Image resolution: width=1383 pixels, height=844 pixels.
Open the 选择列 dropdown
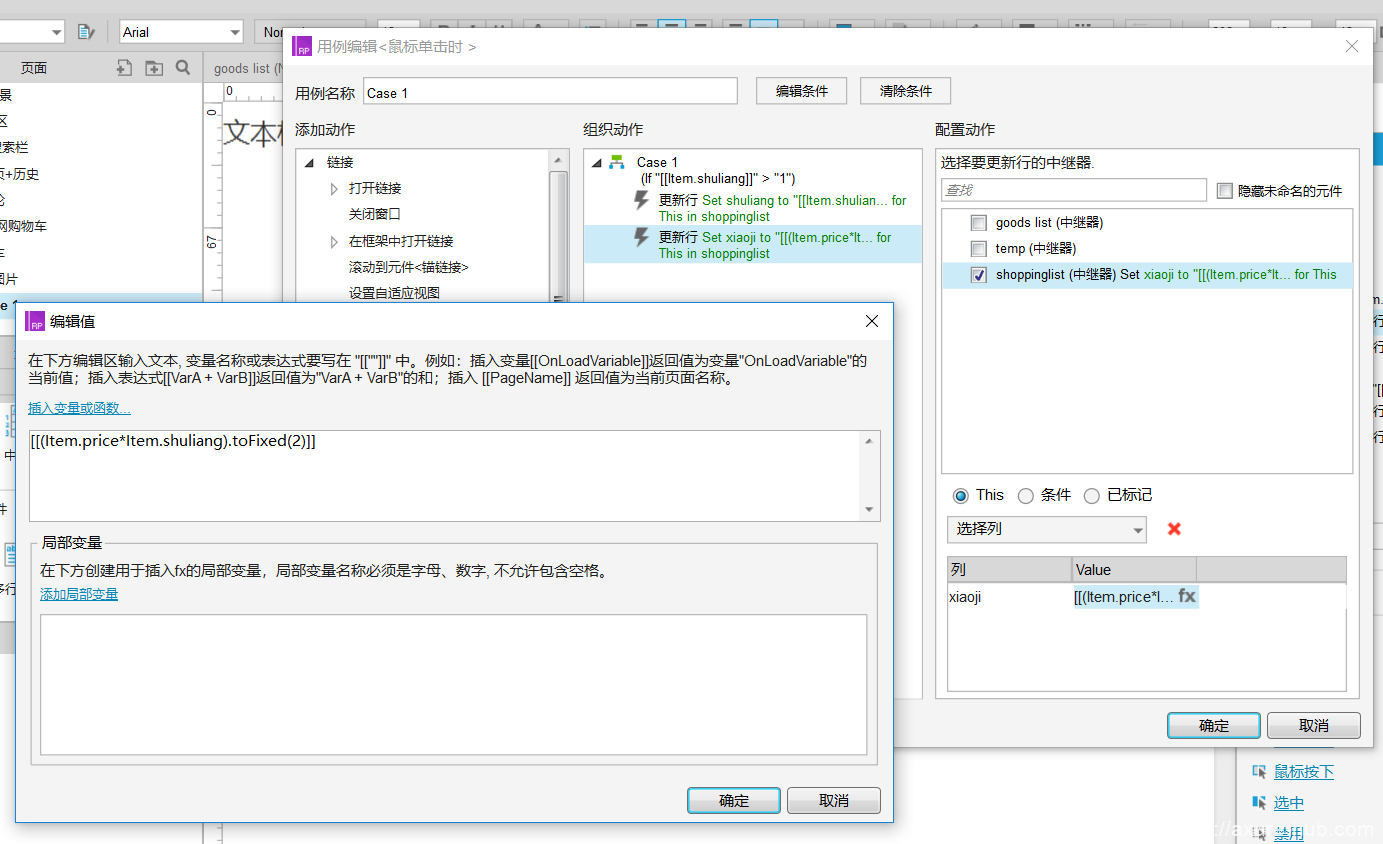1047,529
